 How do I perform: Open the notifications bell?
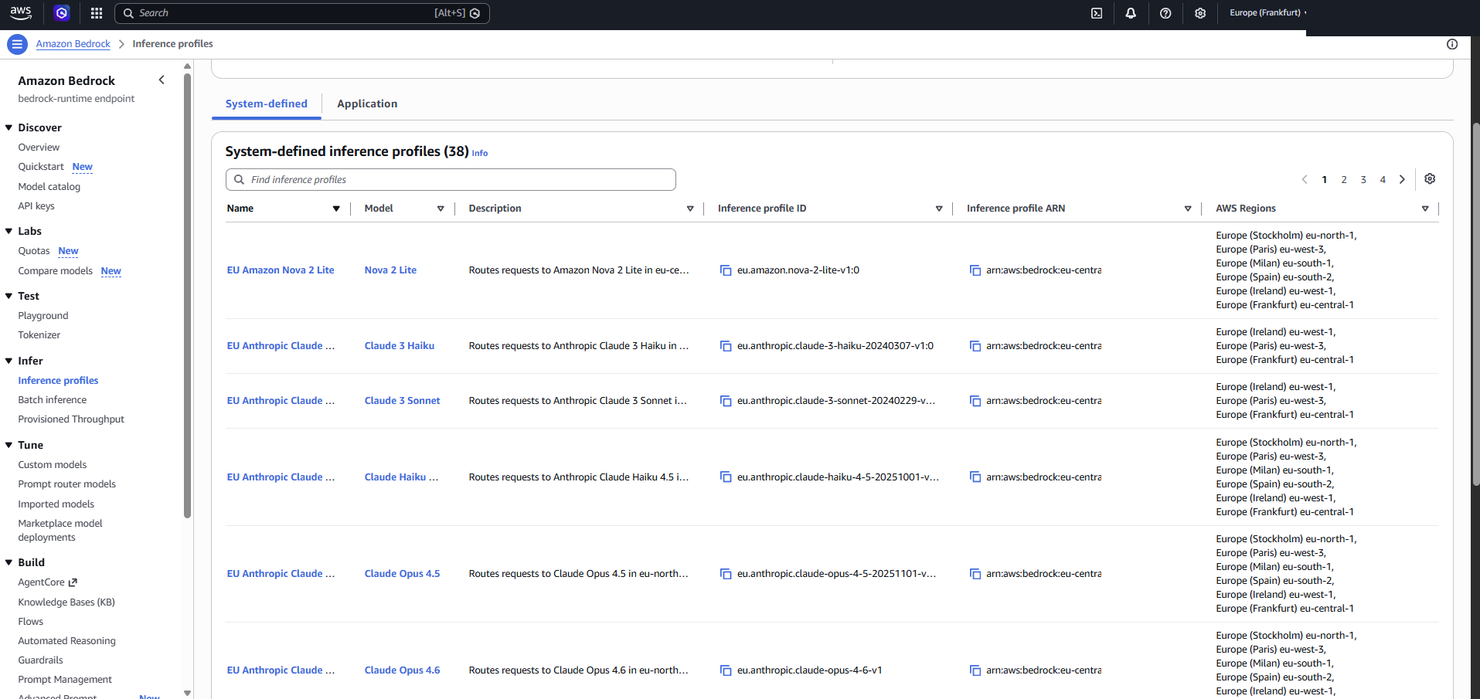[1131, 13]
